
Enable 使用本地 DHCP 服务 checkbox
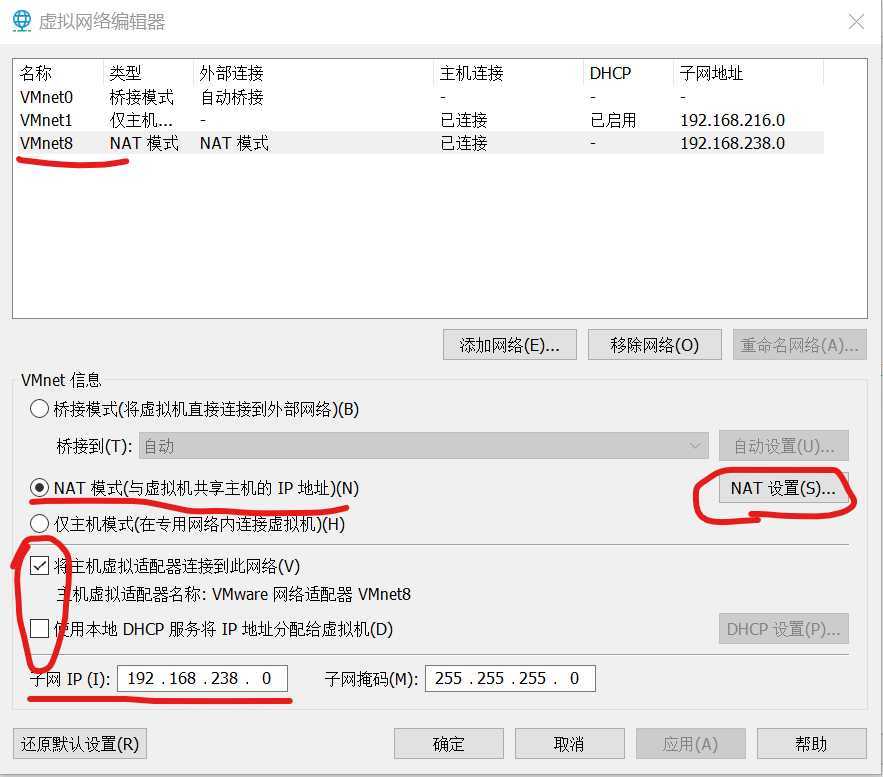point(39,628)
